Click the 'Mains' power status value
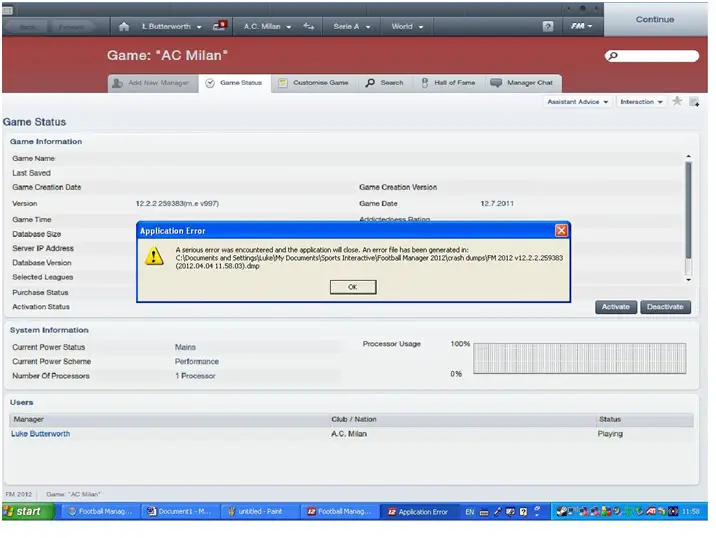The width and height of the screenshot is (716, 538). (x=185, y=347)
